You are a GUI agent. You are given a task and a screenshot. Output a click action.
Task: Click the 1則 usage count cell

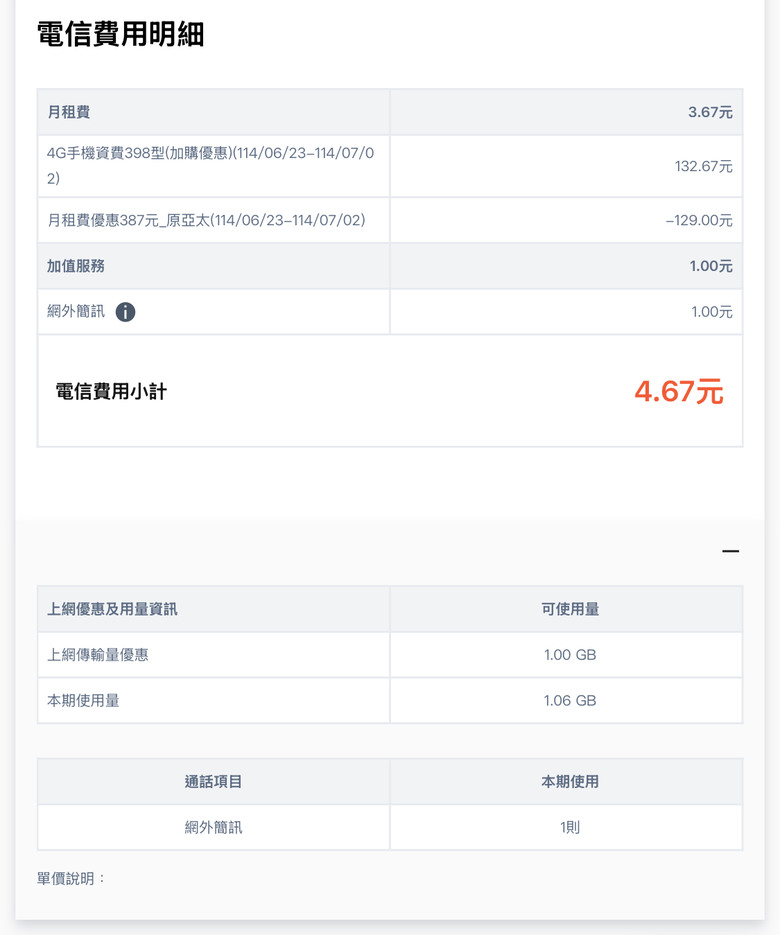click(570, 828)
